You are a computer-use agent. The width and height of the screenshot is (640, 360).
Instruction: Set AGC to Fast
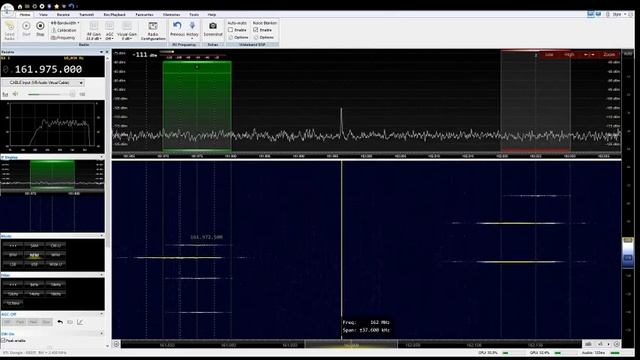[x=20, y=322]
